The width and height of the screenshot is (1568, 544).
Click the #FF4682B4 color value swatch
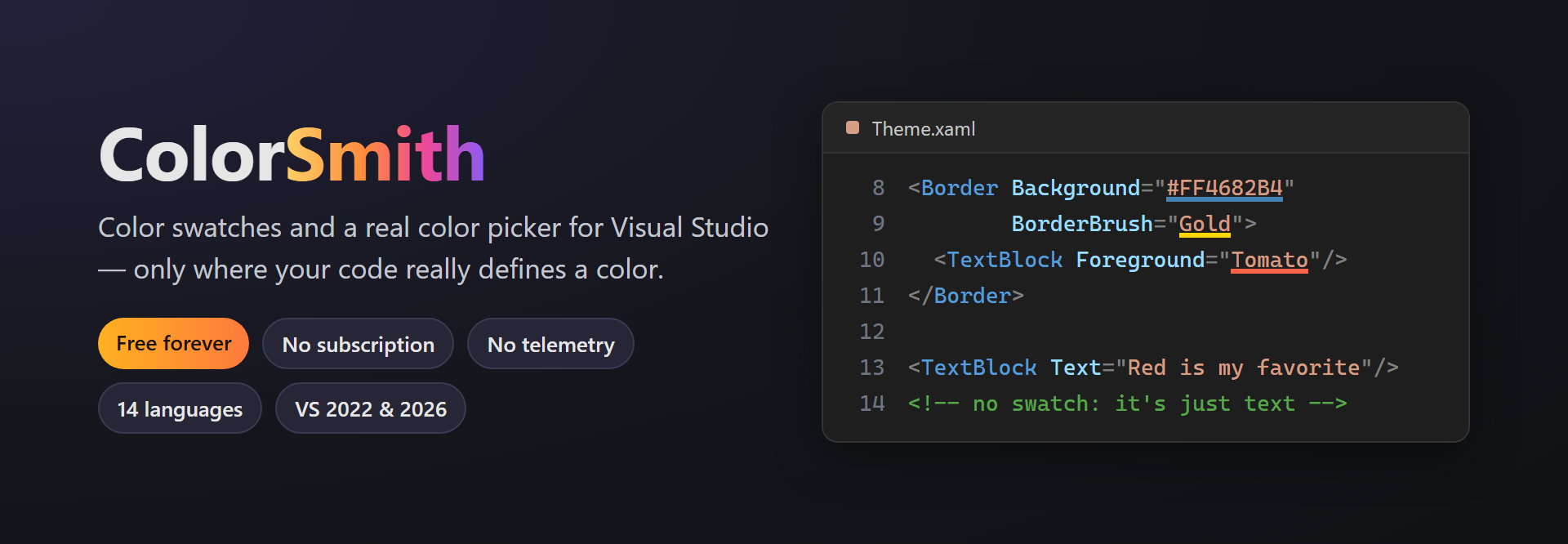click(x=1224, y=189)
